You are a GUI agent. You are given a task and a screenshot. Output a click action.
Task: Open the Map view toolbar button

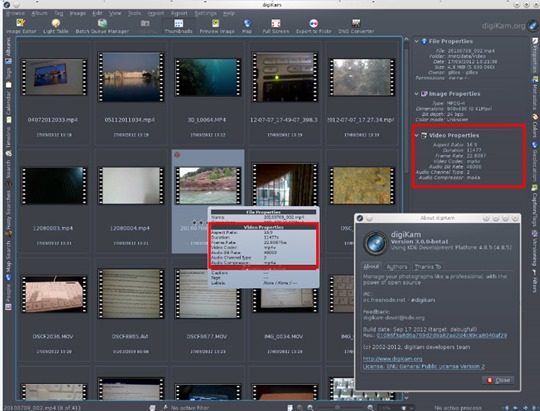(x=247, y=27)
